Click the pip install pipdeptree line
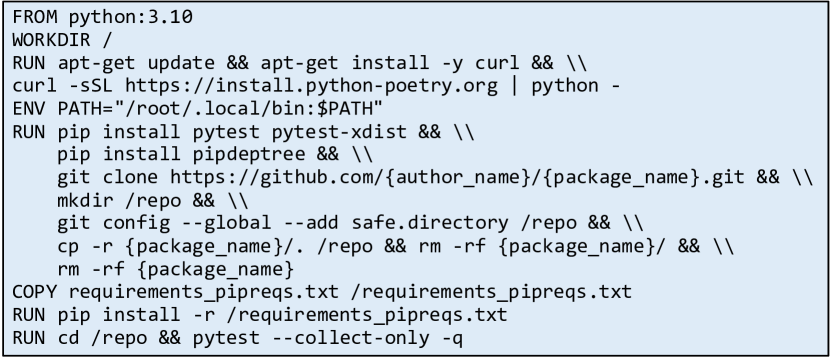This screenshot has height=360, width=831. pyautogui.click(x=215, y=155)
